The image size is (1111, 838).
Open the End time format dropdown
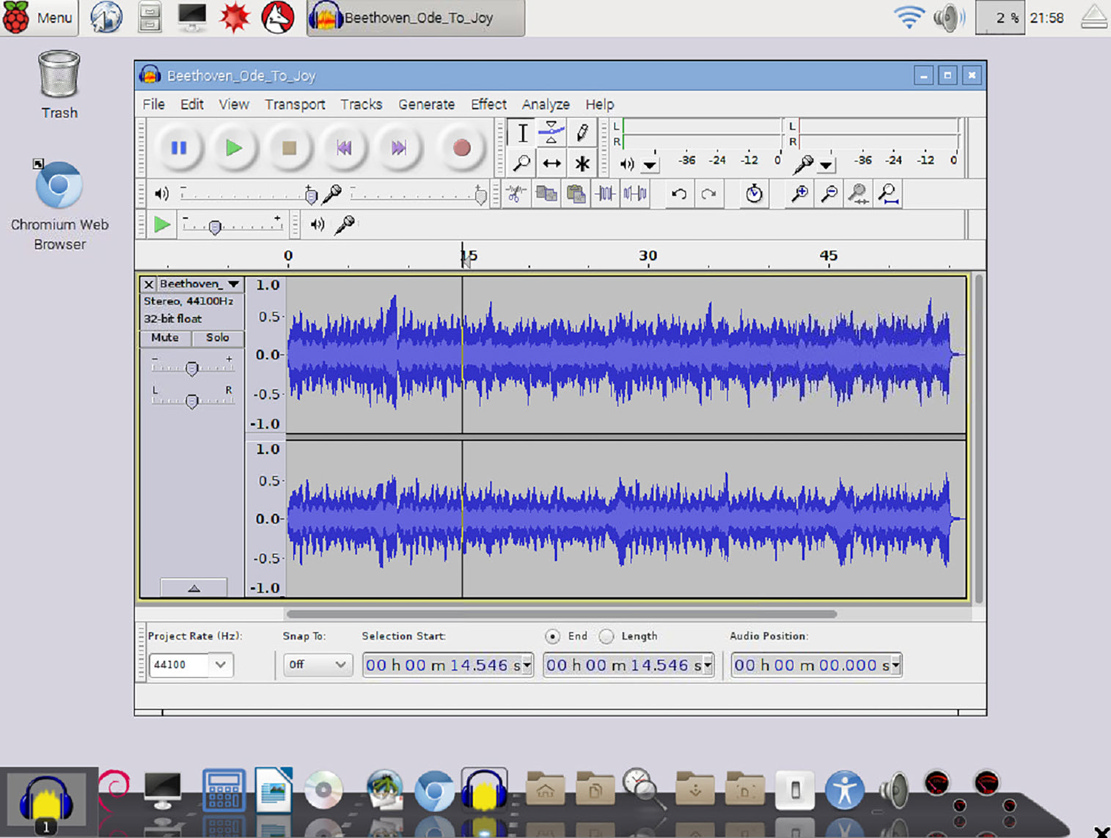(x=708, y=665)
